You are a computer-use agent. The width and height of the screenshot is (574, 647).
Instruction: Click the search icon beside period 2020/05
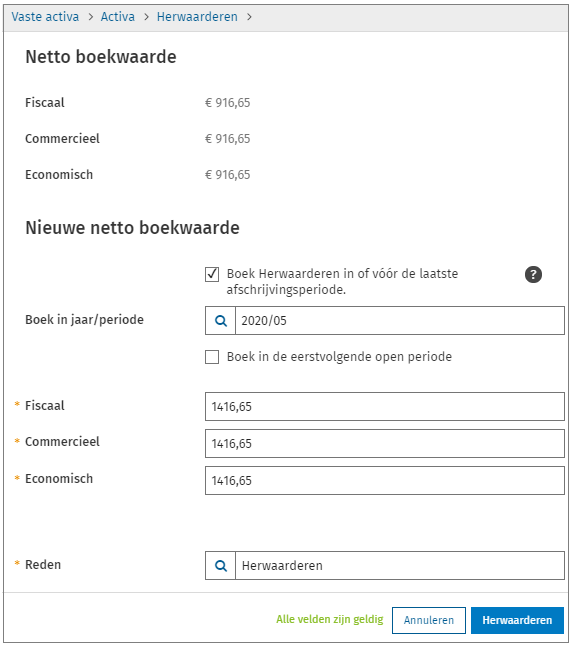pyautogui.click(x=221, y=321)
